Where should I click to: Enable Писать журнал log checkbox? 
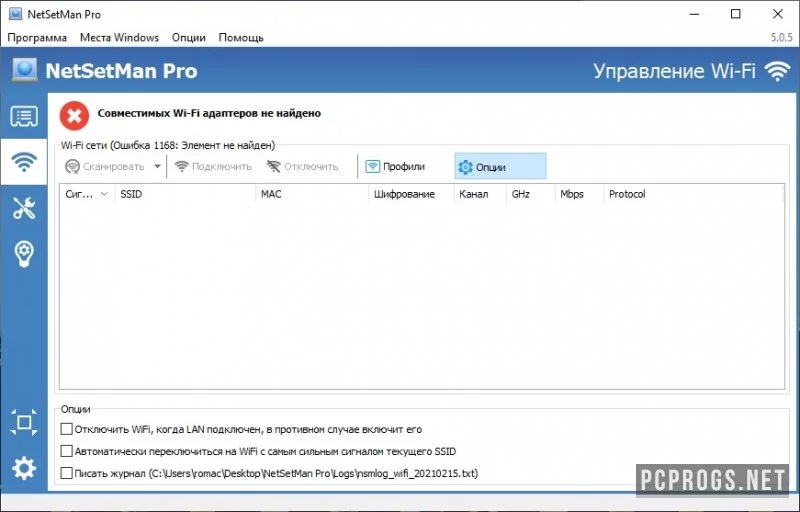[x=66, y=473]
